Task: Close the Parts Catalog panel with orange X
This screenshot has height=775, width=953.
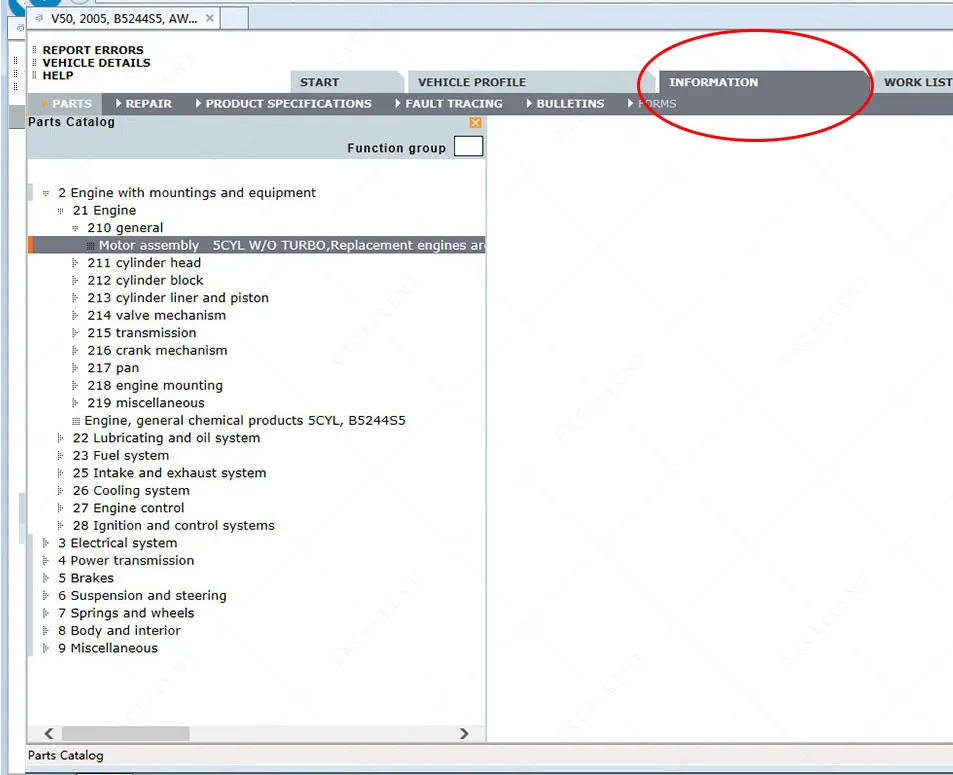Action: pyautogui.click(x=475, y=123)
